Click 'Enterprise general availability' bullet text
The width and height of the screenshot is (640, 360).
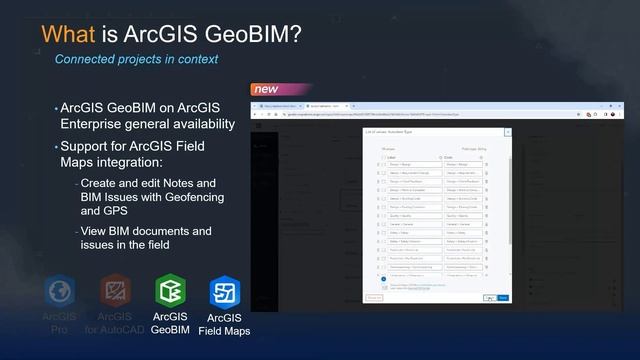tap(148, 124)
